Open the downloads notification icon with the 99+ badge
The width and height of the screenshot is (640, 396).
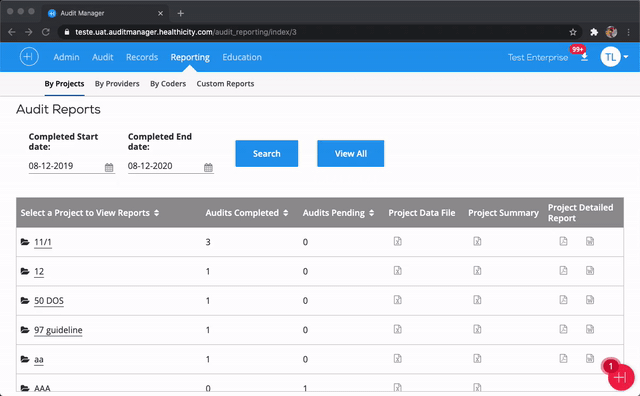584,57
